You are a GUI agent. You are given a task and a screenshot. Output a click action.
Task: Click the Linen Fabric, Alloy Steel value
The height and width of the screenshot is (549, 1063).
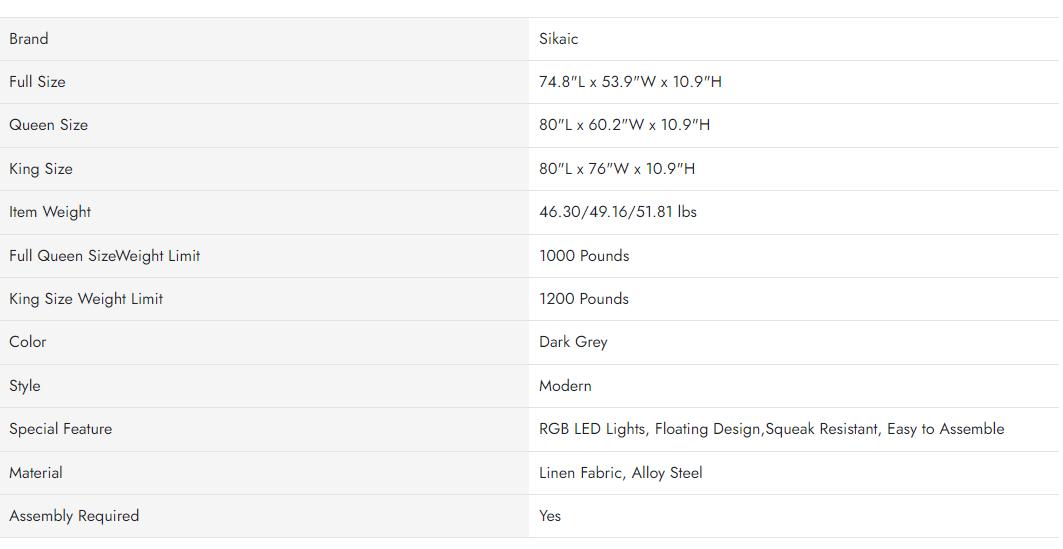621,473
